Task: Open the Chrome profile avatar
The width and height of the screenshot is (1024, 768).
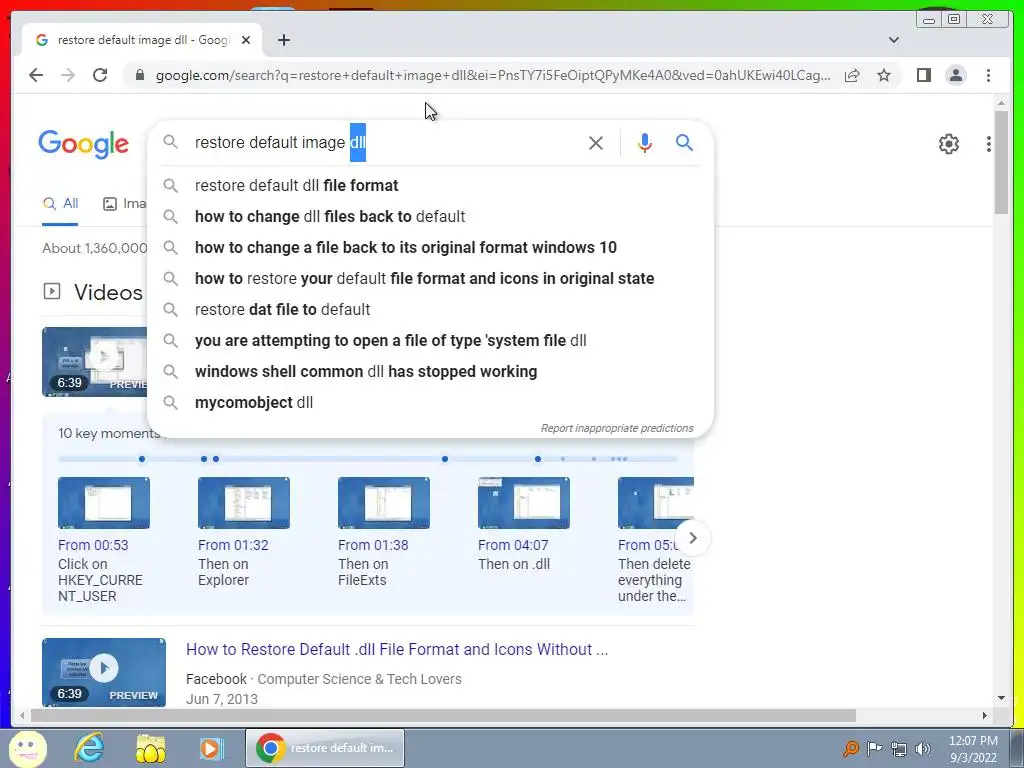Action: (955, 75)
